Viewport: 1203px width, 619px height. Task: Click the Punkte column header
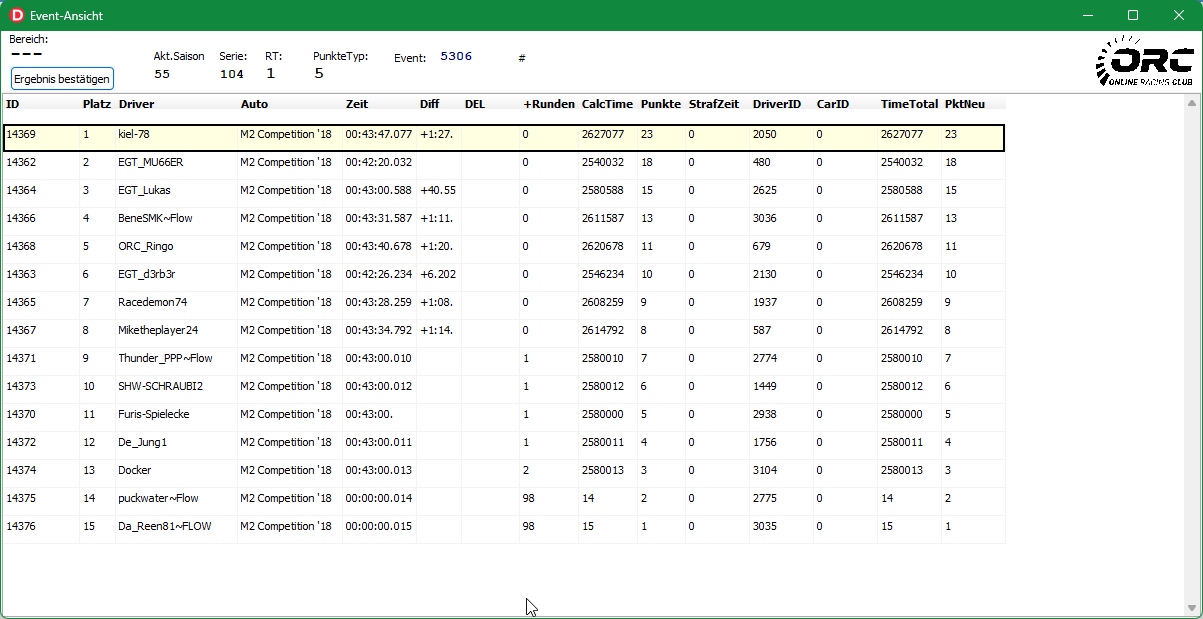pos(660,104)
